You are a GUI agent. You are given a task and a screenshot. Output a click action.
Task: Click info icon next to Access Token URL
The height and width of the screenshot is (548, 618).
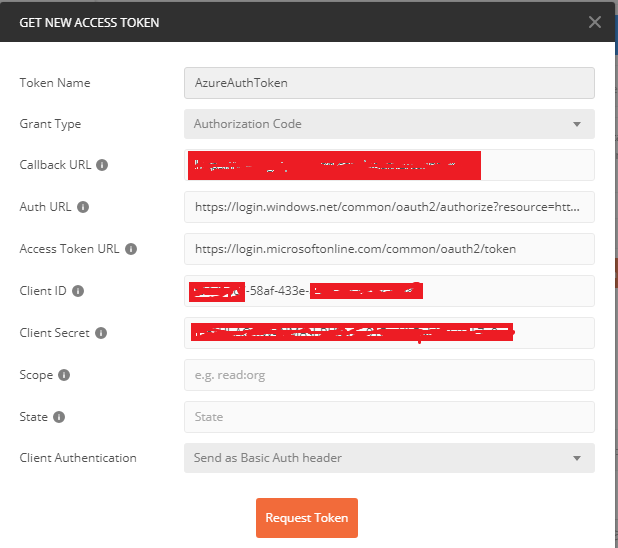[131, 249]
